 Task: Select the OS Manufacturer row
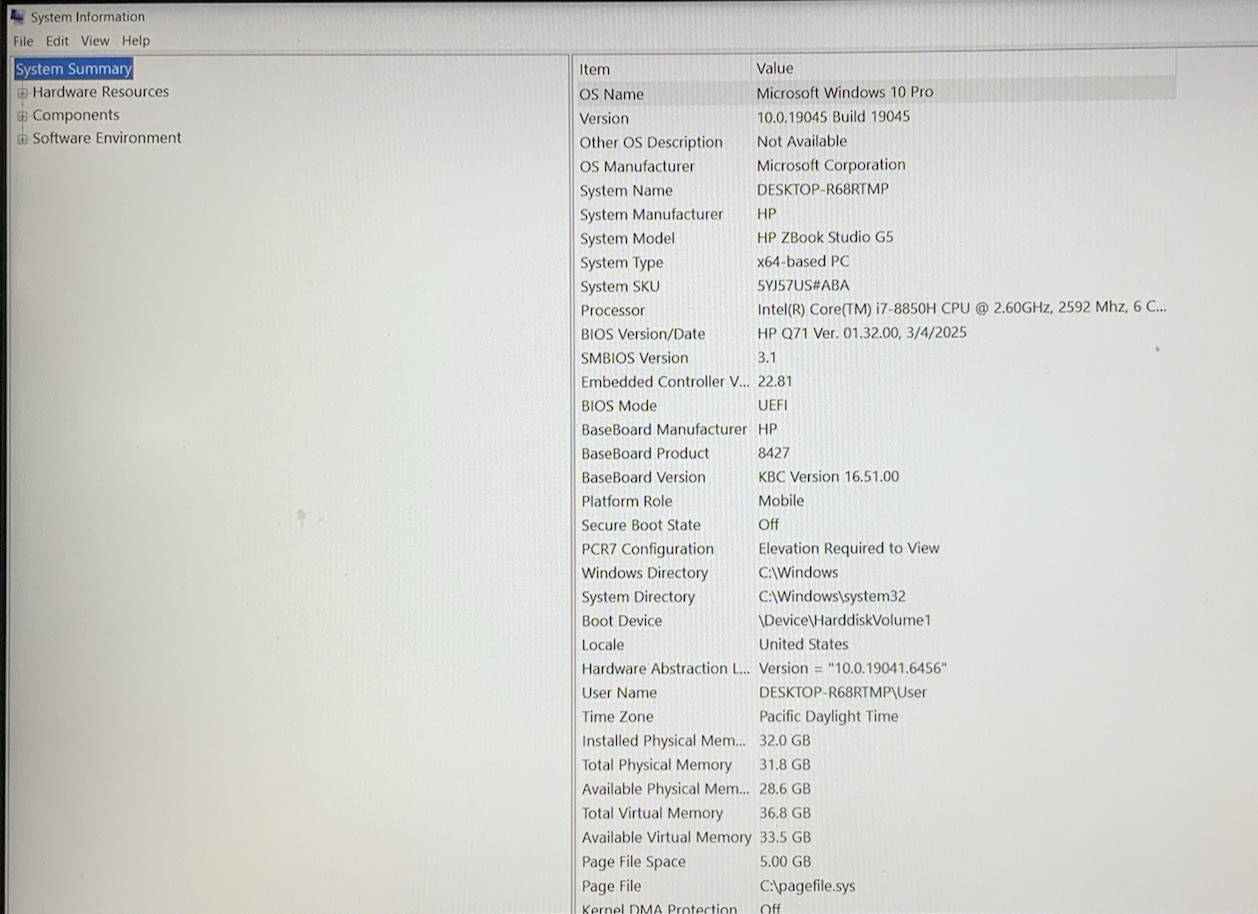(x=875, y=166)
